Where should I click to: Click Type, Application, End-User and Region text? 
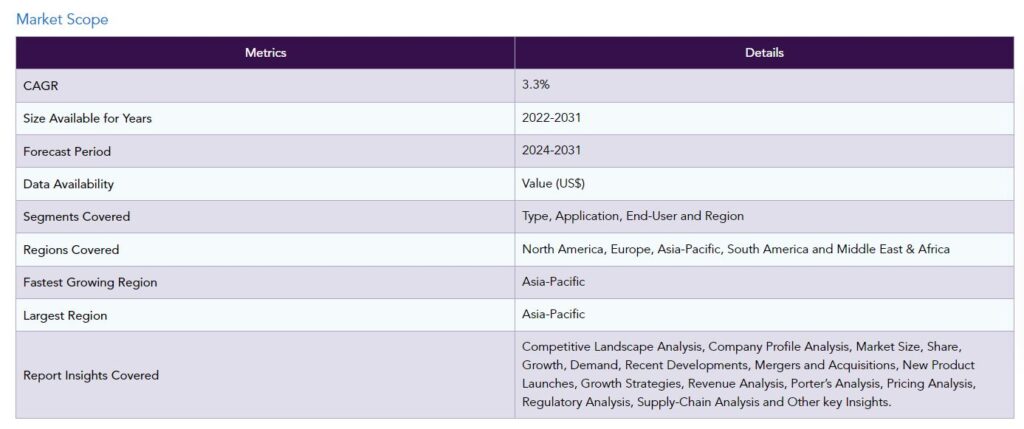pyautogui.click(x=633, y=216)
